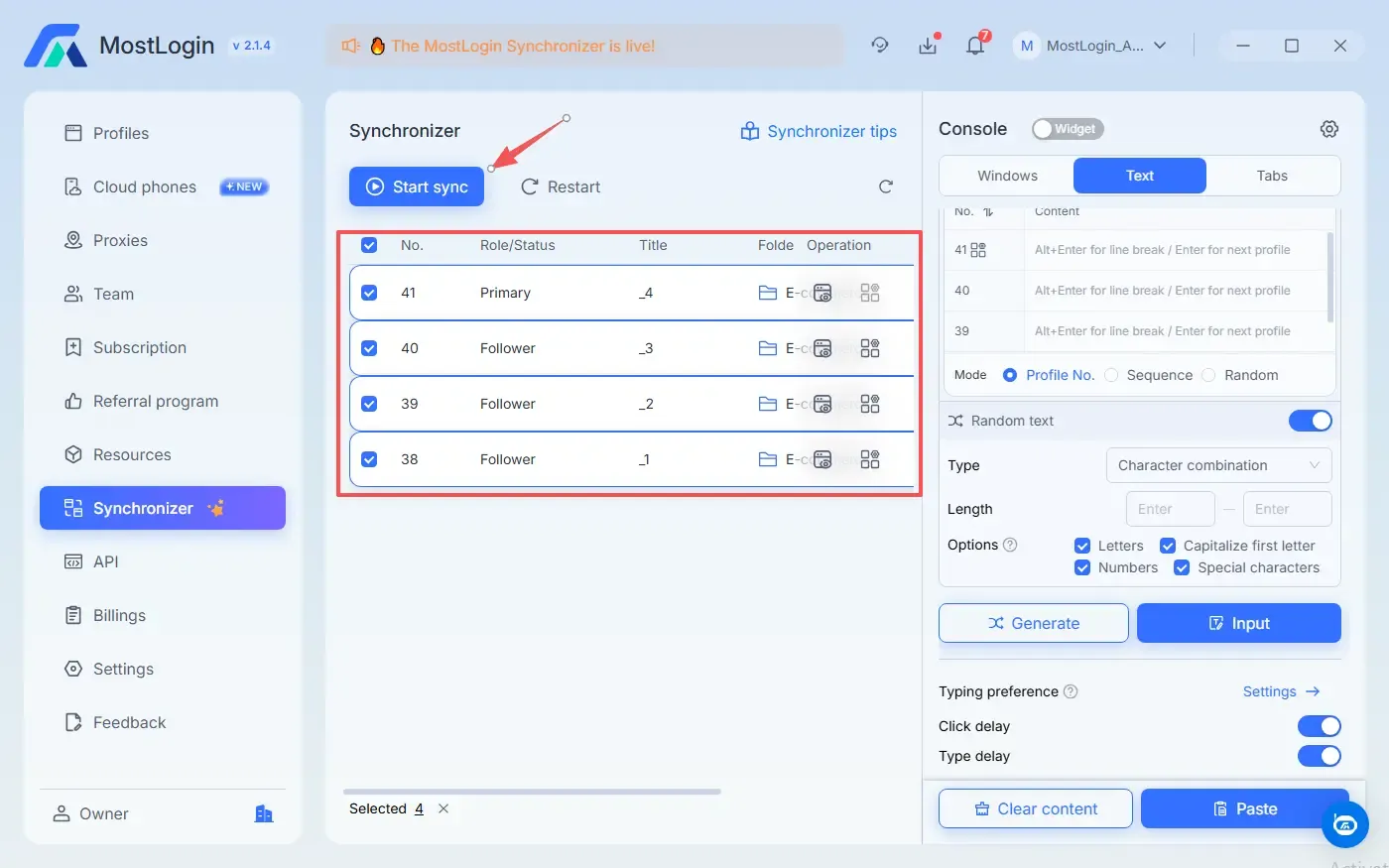Expand the Character combination type dropdown
The image size is (1389, 868).
(1218, 465)
